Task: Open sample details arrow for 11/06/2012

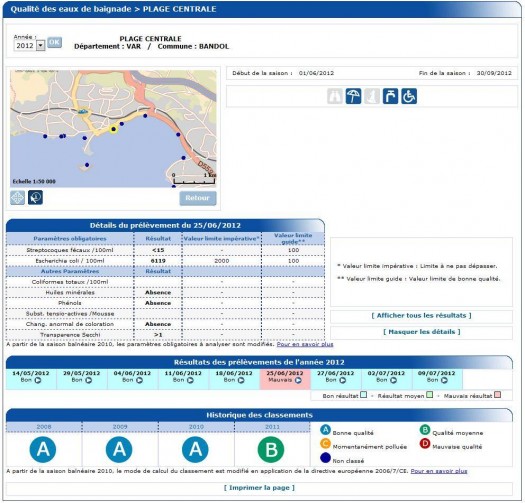Action: coord(190,380)
